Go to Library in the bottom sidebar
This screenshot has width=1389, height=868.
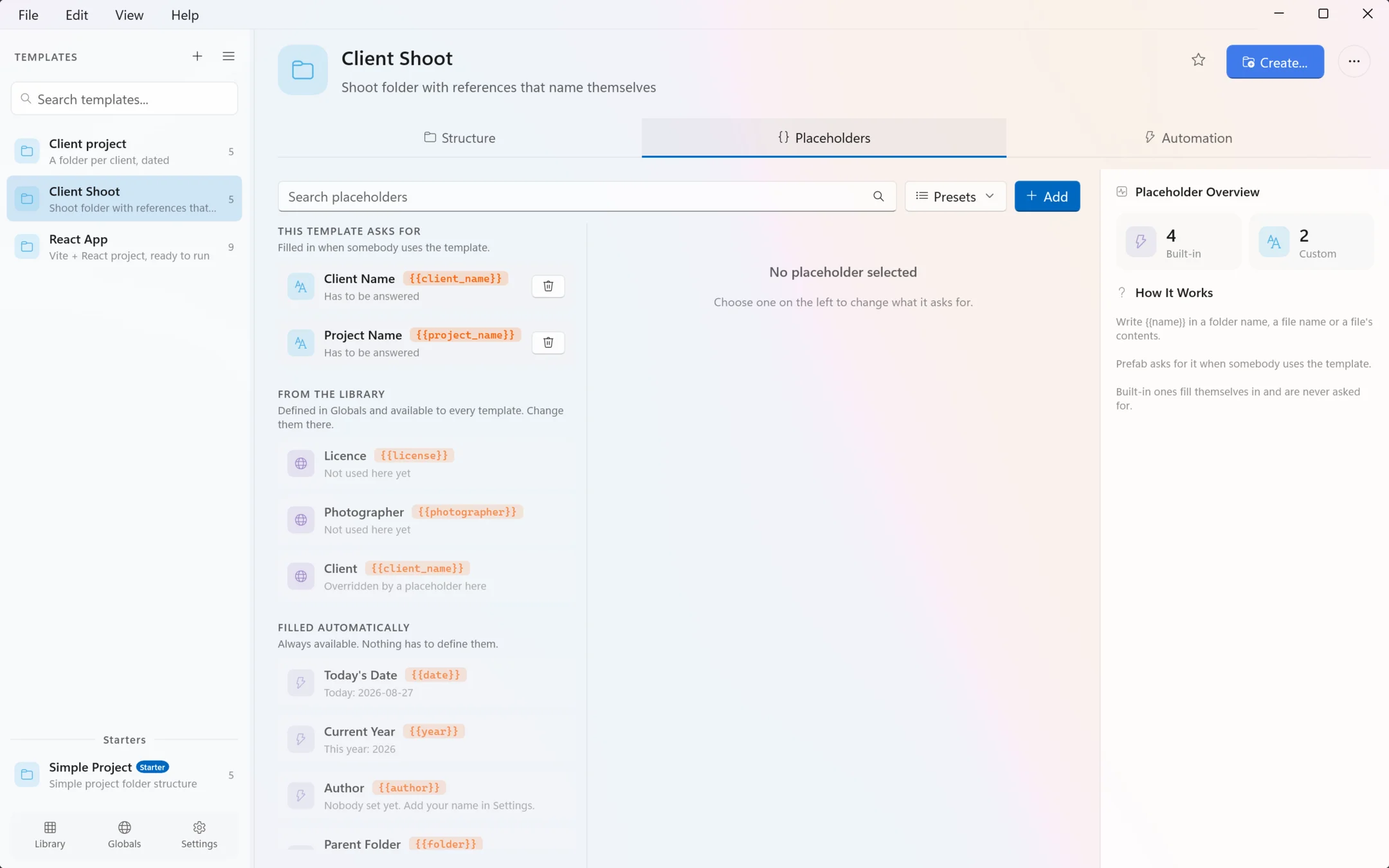coord(50,835)
